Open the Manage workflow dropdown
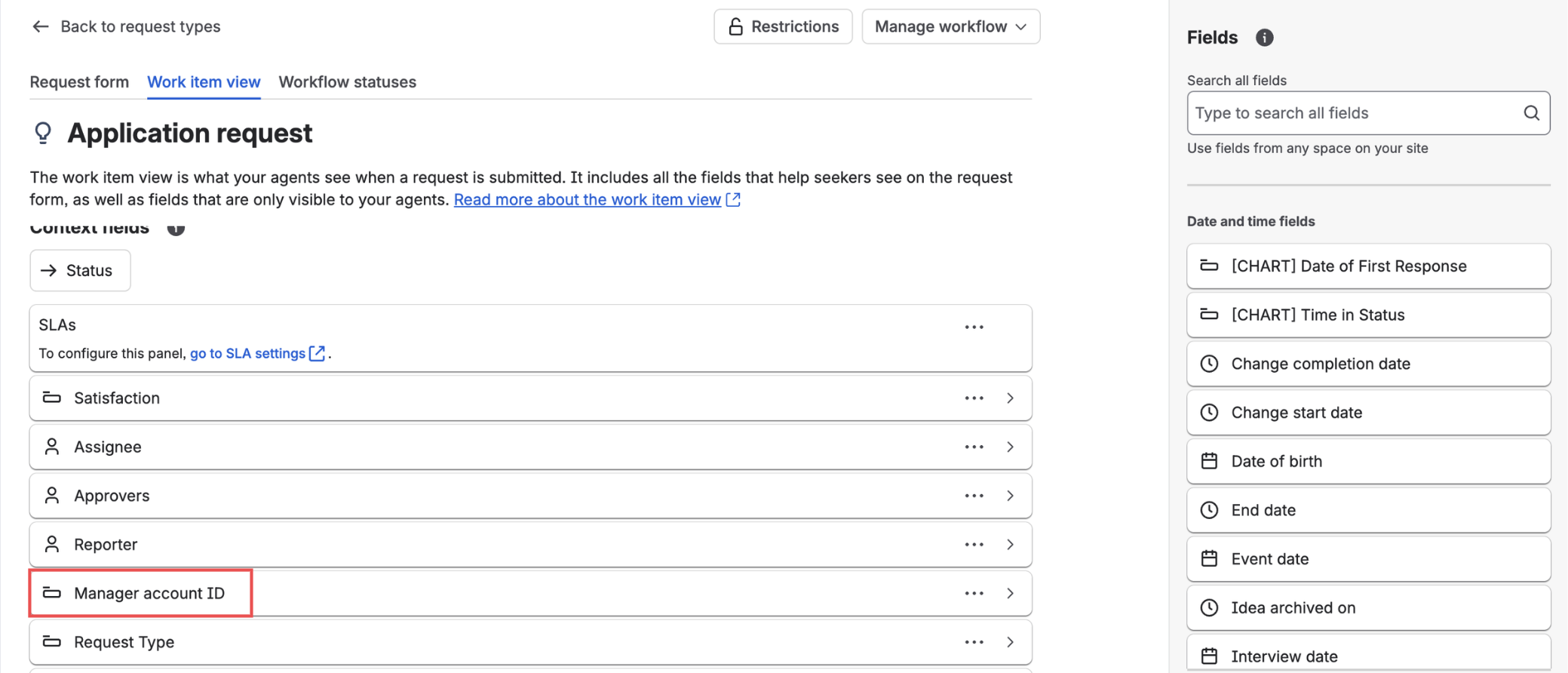The width and height of the screenshot is (1568, 673). [x=951, y=27]
